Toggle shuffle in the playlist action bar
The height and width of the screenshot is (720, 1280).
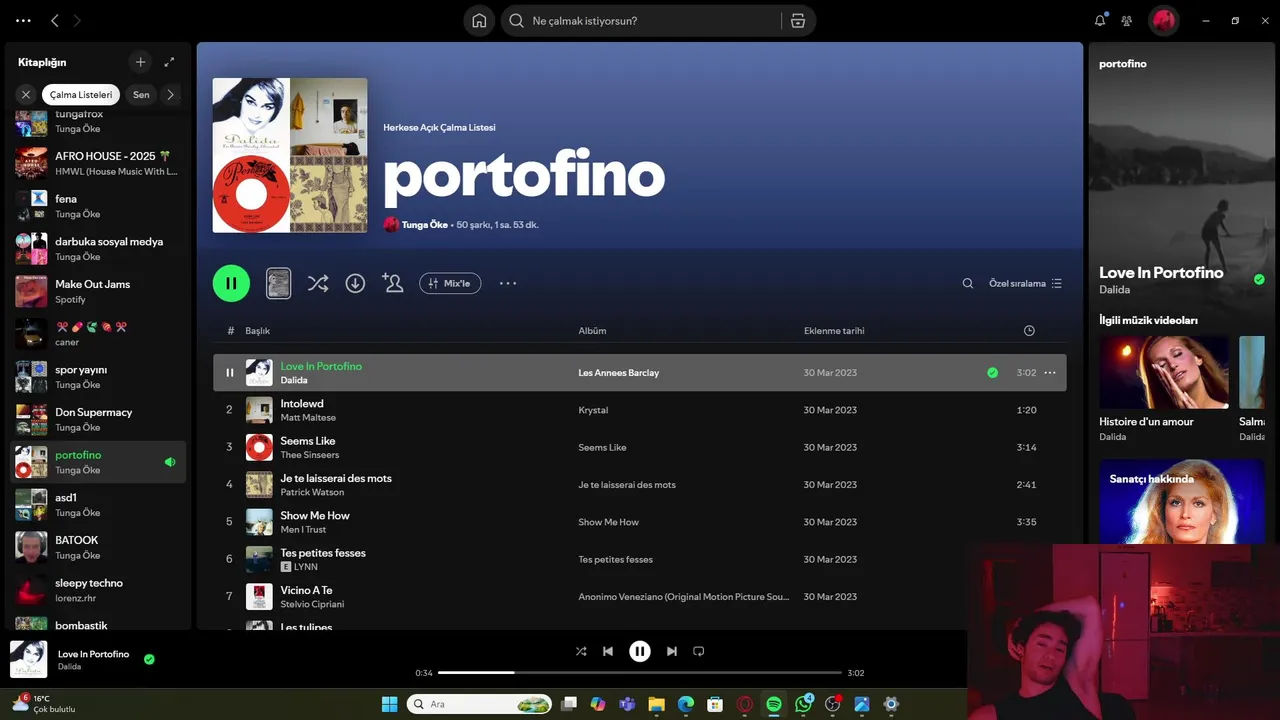coord(318,283)
